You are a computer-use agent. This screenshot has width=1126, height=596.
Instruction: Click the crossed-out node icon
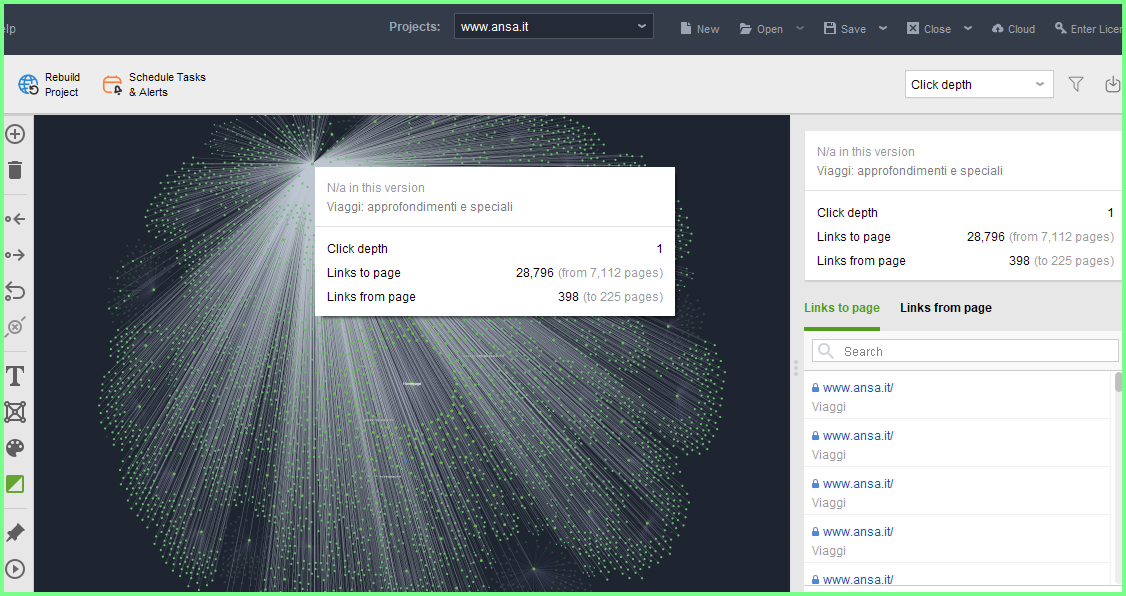pos(15,327)
